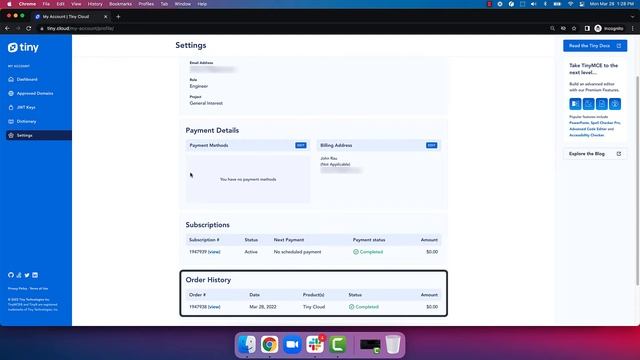The height and width of the screenshot is (360, 640).
Task: Open Approved Domains in the sidebar
Action: click(35, 93)
